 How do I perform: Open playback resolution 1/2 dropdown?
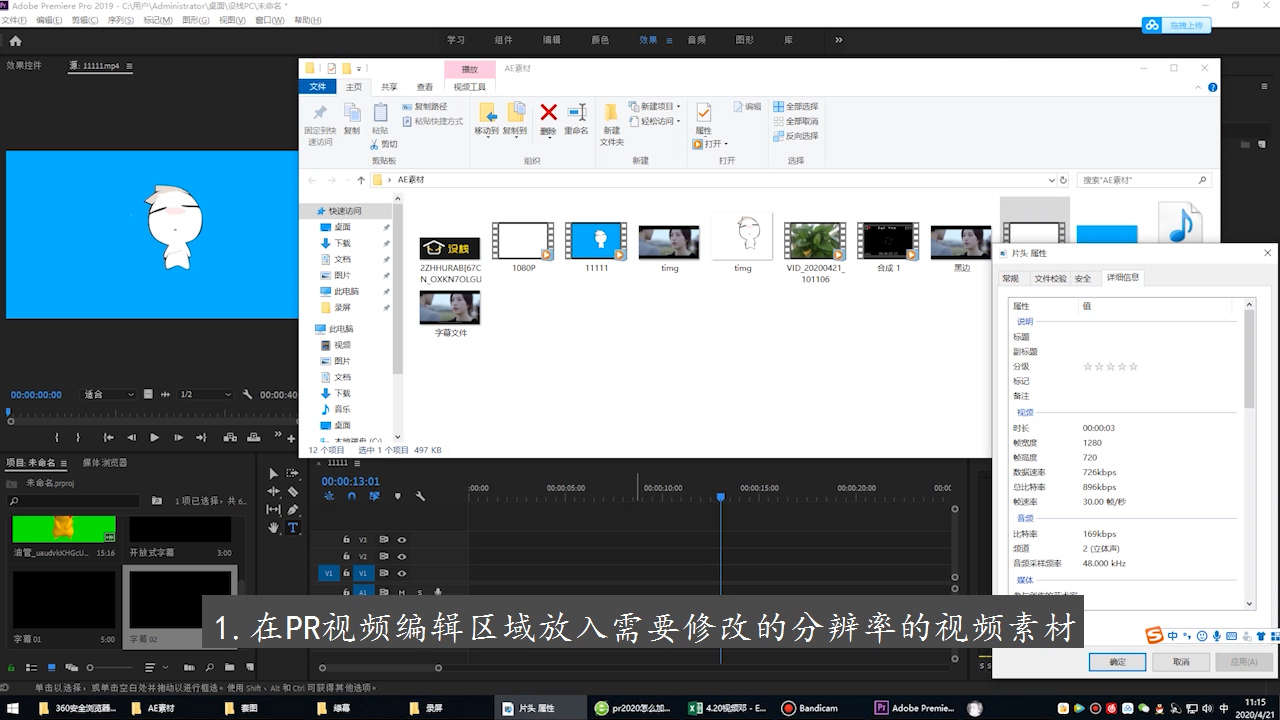[206, 394]
